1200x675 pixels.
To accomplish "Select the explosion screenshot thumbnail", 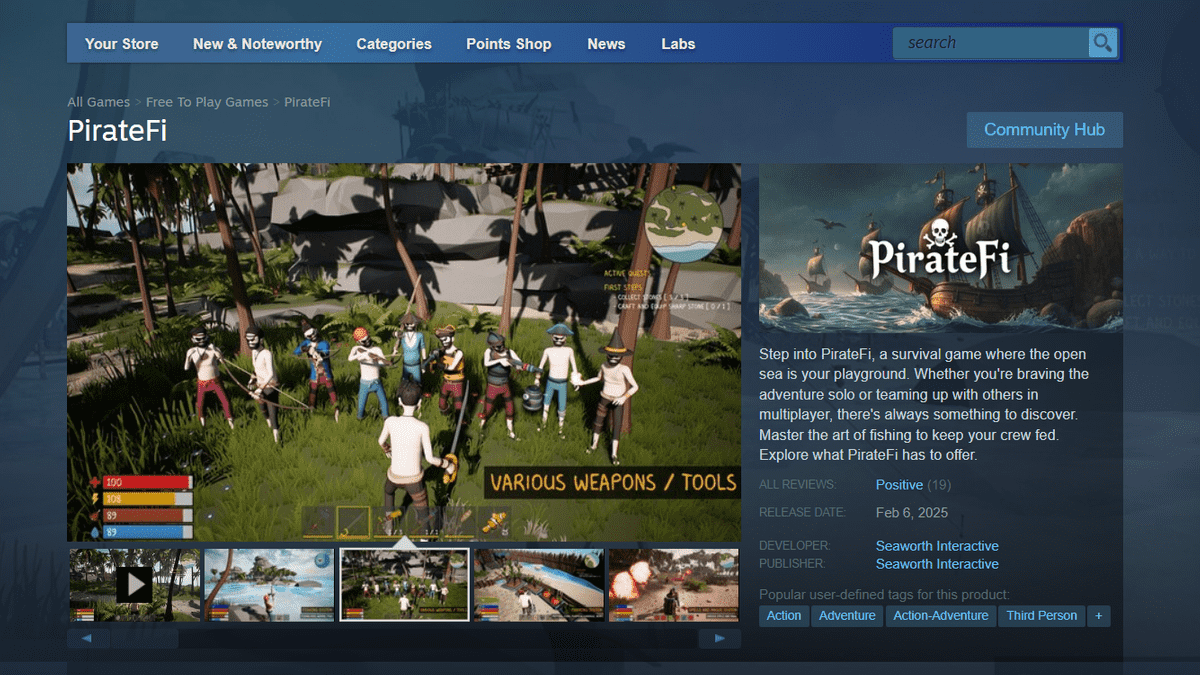I will coord(674,585).
